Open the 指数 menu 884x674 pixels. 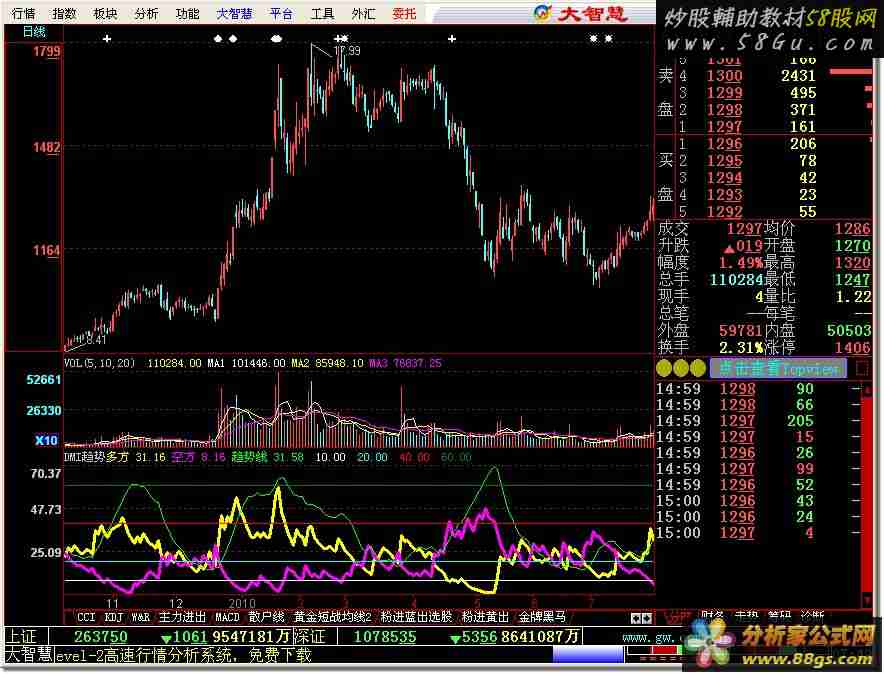click(64, 14)
